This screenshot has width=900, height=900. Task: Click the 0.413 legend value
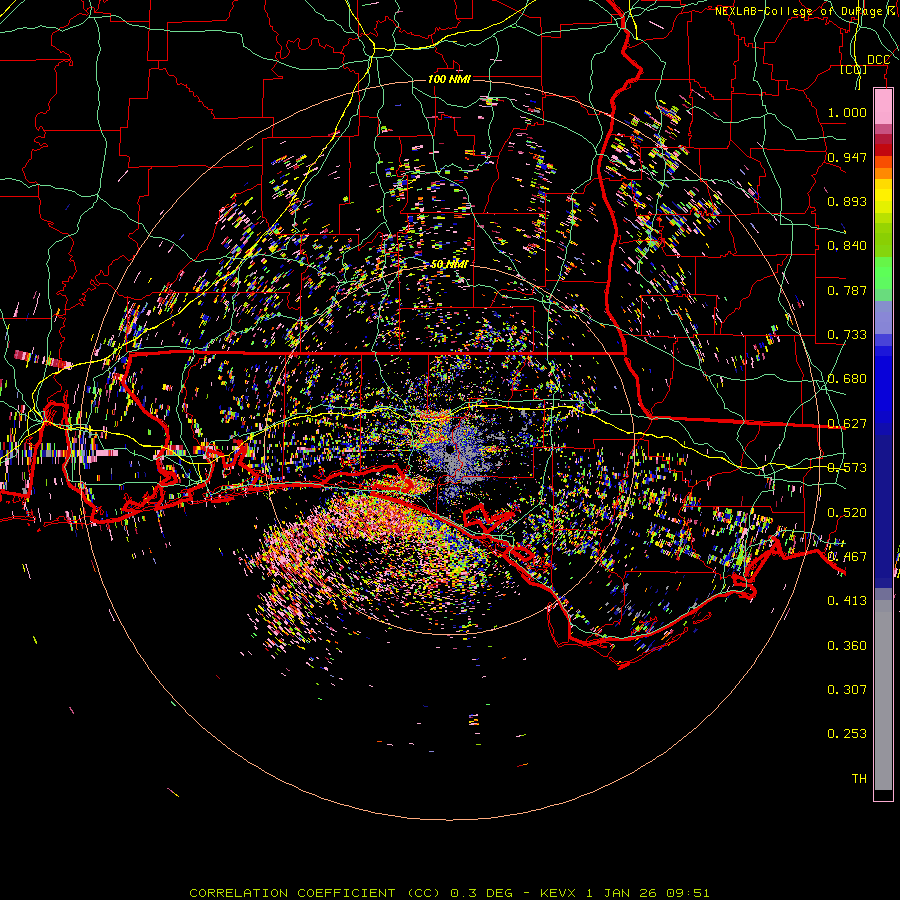[847, 601]
